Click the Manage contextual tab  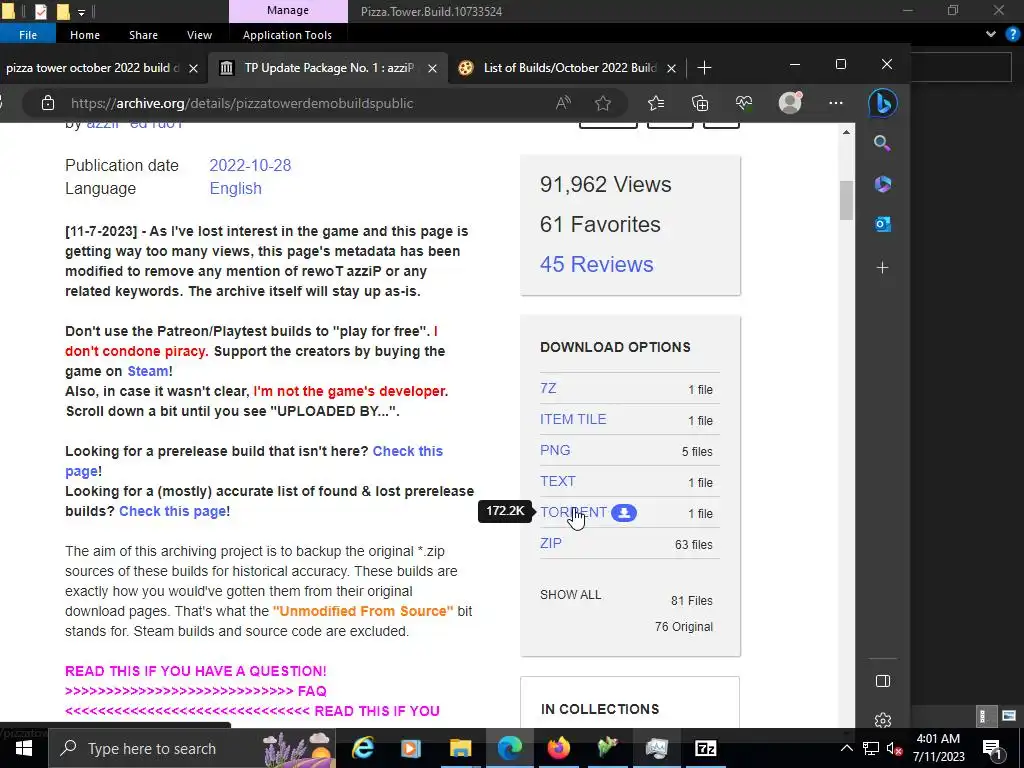288,10
